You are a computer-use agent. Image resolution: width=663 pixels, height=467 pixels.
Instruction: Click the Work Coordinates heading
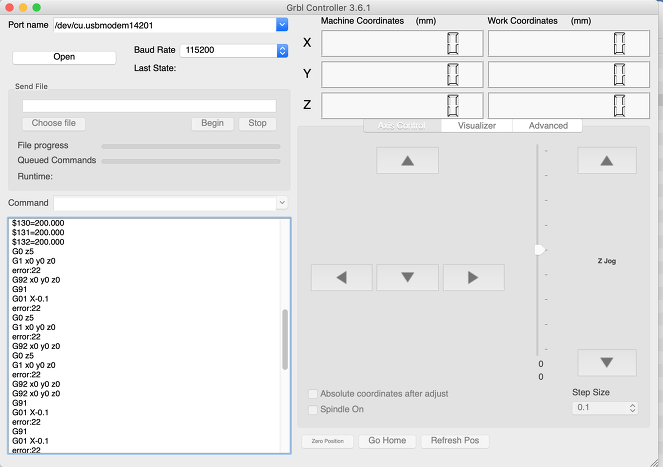coord(523,21)
